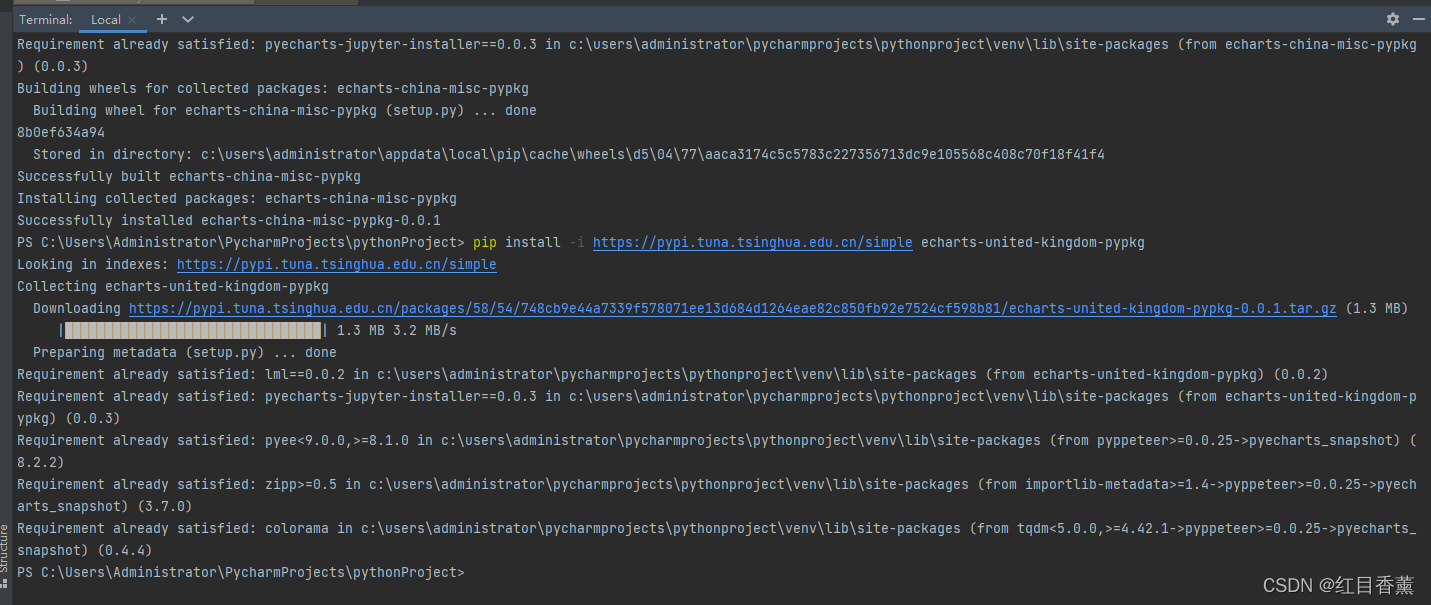
Task: Click the Building wheel for echarts-china-misc-pypkg line
Action: click(x=285, y=111)
